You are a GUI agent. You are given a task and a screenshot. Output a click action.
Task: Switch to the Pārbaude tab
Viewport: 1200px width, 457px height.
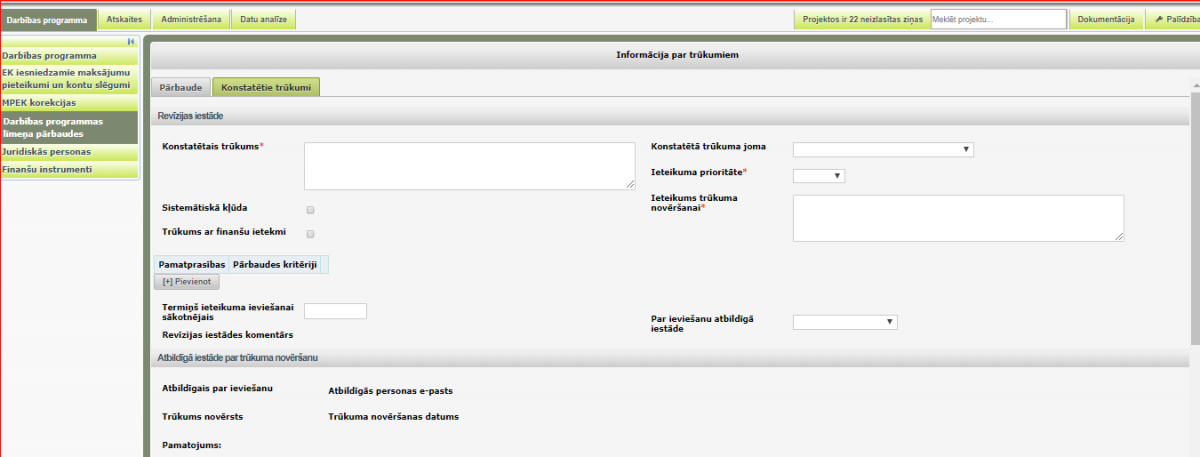coord(180,88)
